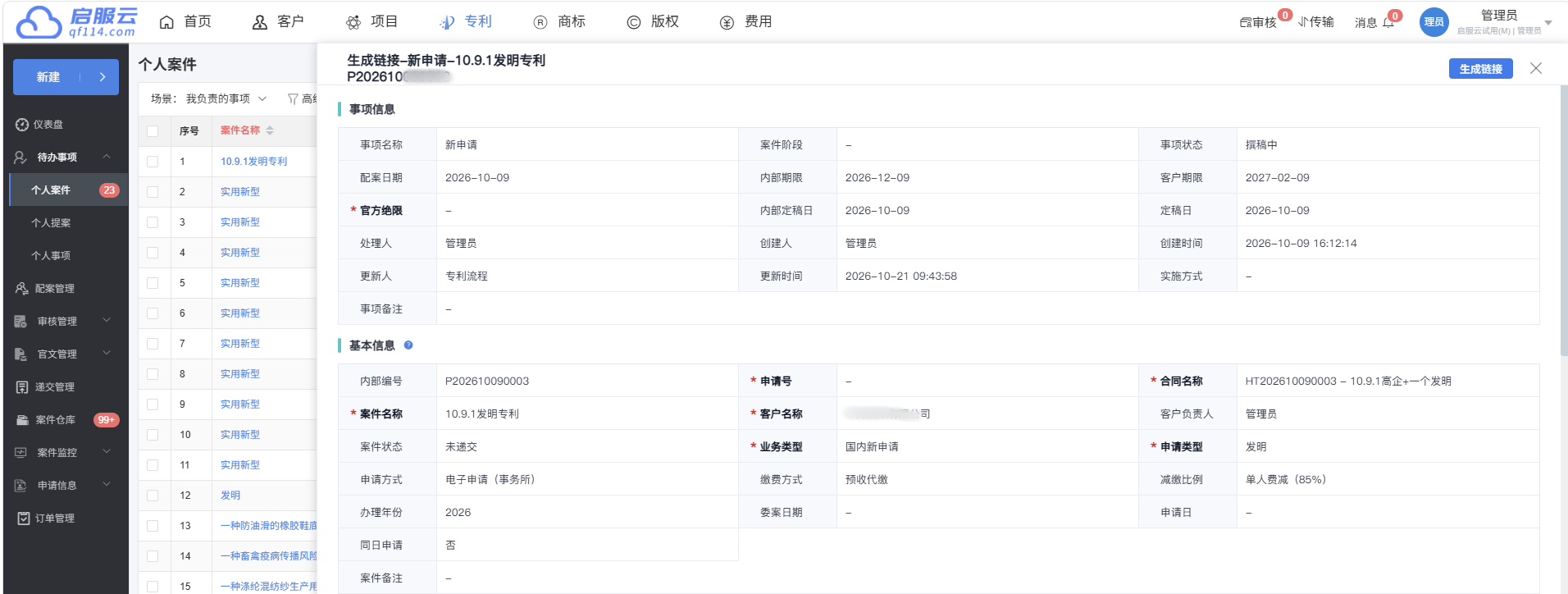Tick the checkbox for row 1

[153, 162]
